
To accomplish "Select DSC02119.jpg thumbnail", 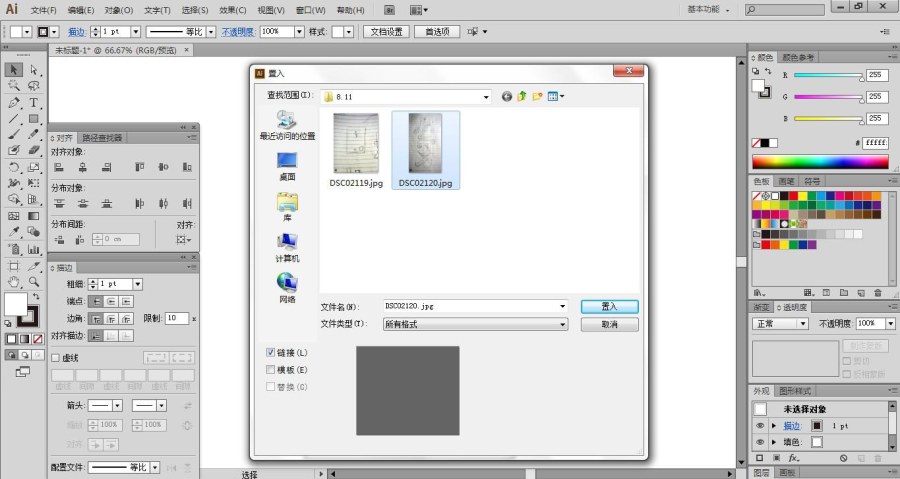I will pyautogui.click(x=356, y=151).
